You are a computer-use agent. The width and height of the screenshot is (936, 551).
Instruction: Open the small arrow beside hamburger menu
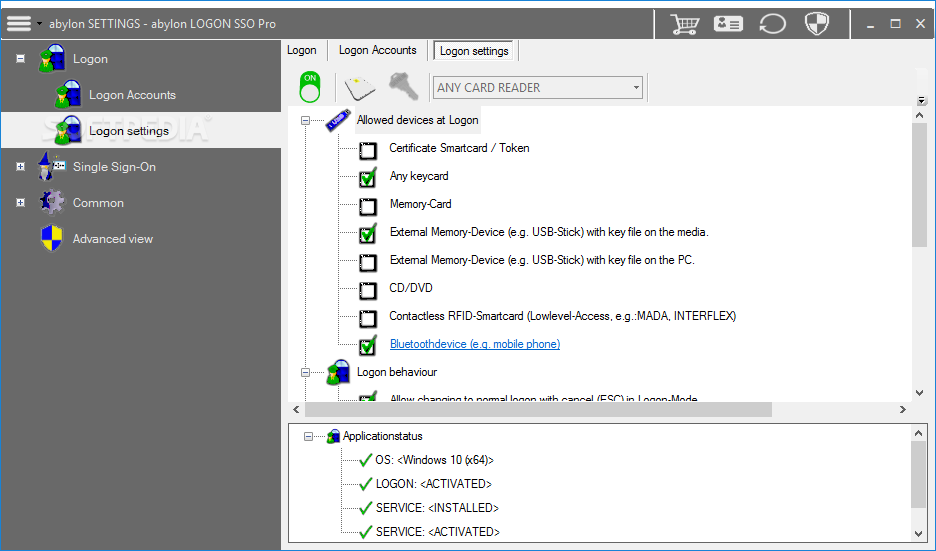click(39, 24)
